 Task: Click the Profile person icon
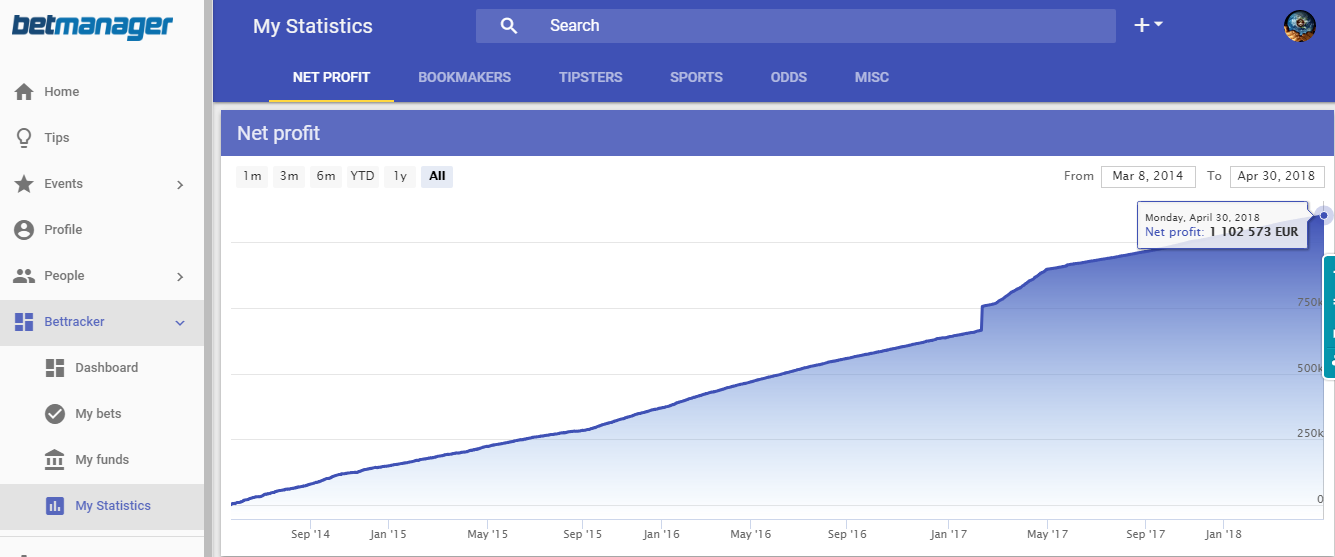point(24,229)
